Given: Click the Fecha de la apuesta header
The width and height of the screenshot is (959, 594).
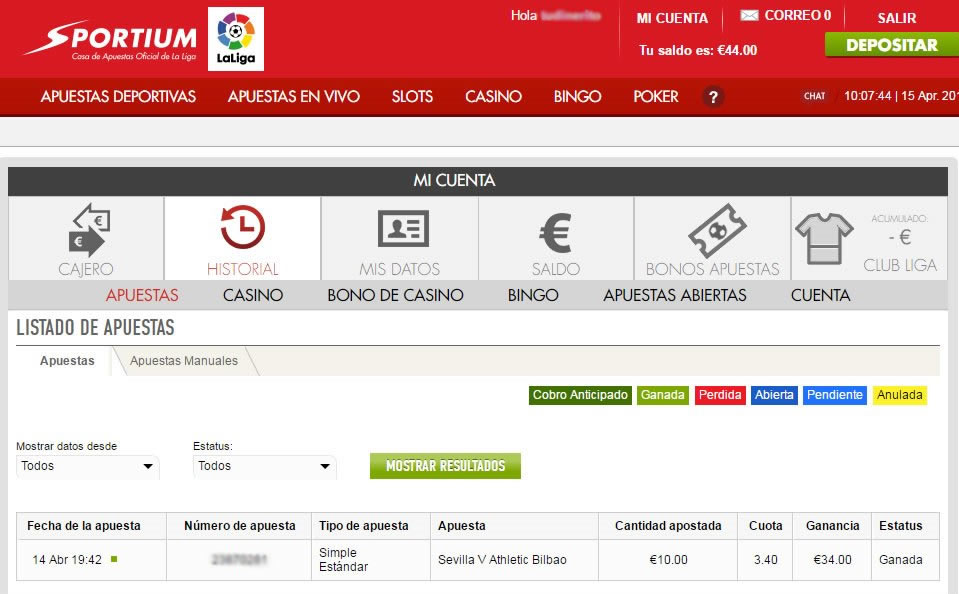Looking at the screenshot, I should [x=84, y=525].
